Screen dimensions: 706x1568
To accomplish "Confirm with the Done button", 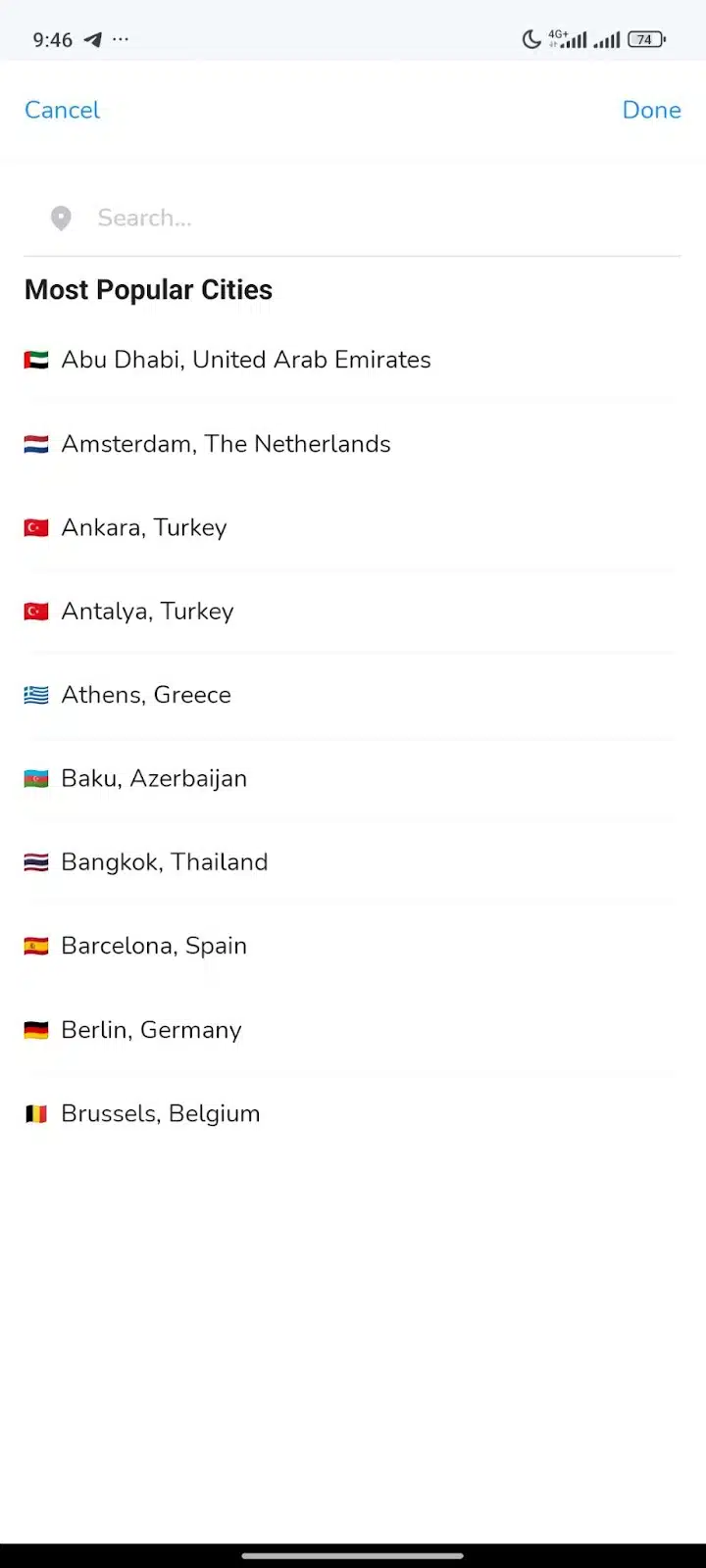I will tap(651, 110).
